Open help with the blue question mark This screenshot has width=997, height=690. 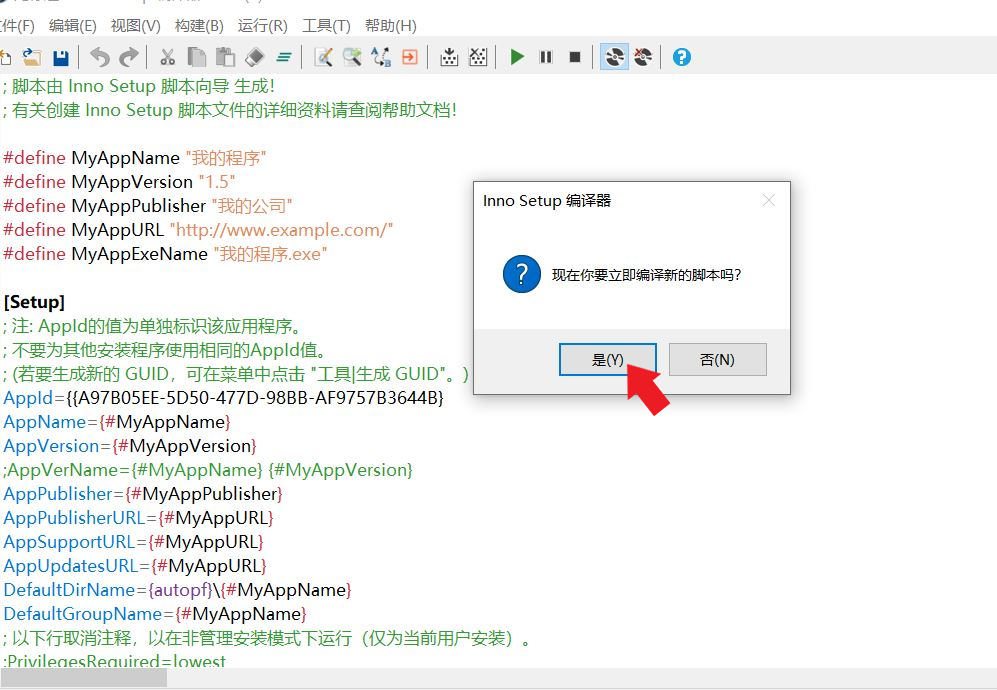[682, 57]
